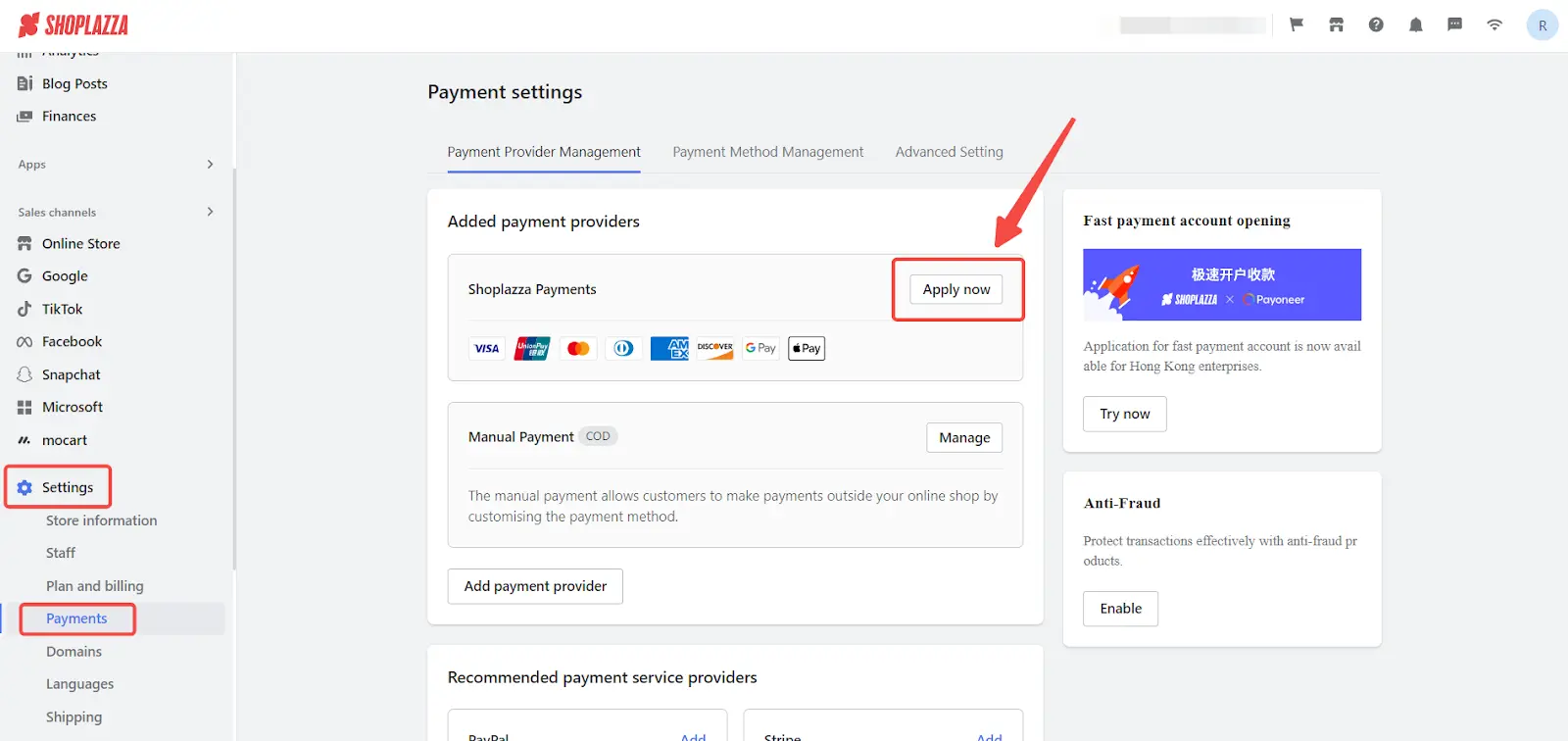Image resolution: width=1568 pixels, height=741 pixels.
Task: Open Domains settings
Action: 73,652
